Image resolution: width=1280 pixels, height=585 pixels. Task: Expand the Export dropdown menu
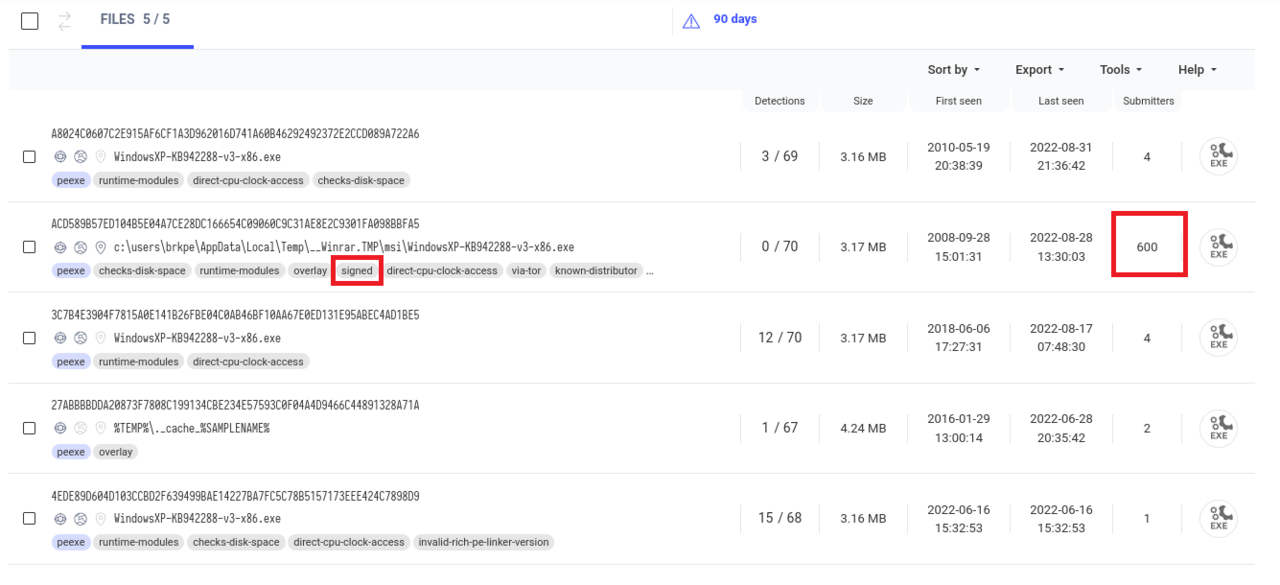tap(1039, 70)
